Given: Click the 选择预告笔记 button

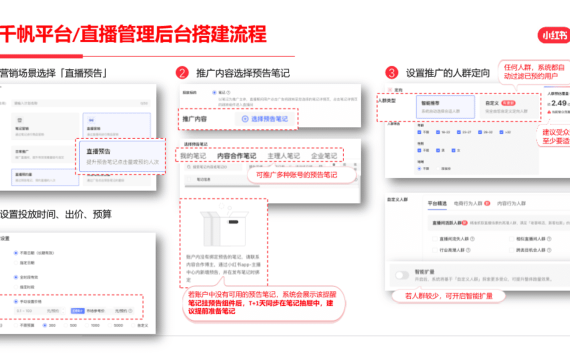Looking at the screenshot, I should (x=265, y=119).
